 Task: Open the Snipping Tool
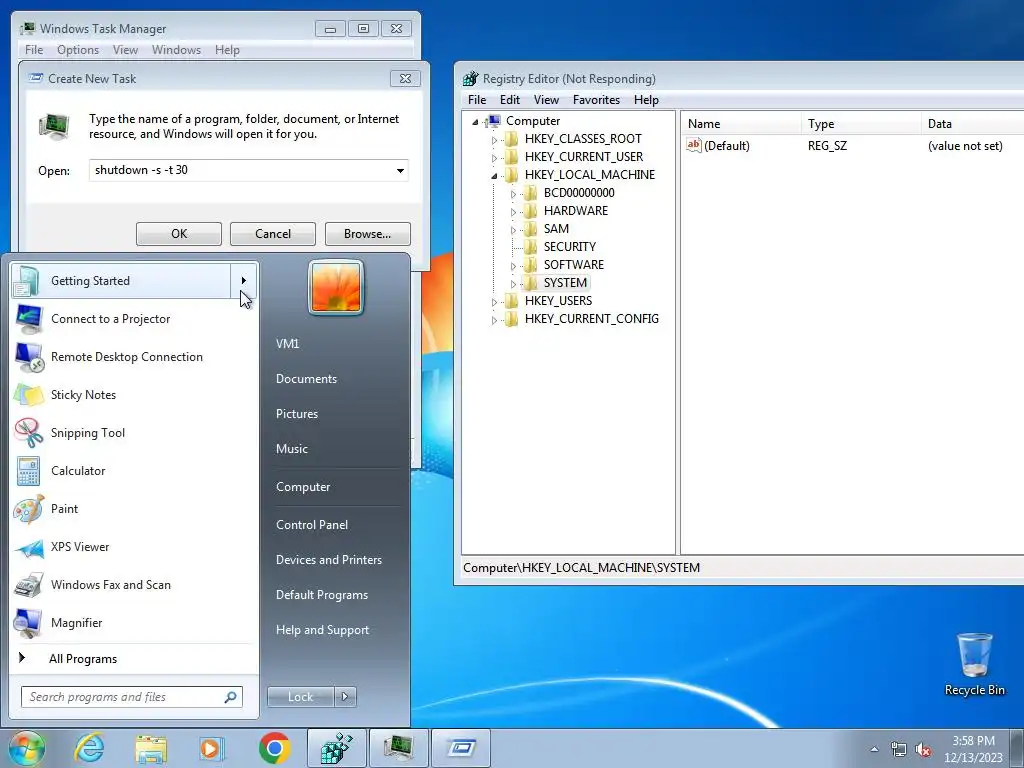pos(134,432)
